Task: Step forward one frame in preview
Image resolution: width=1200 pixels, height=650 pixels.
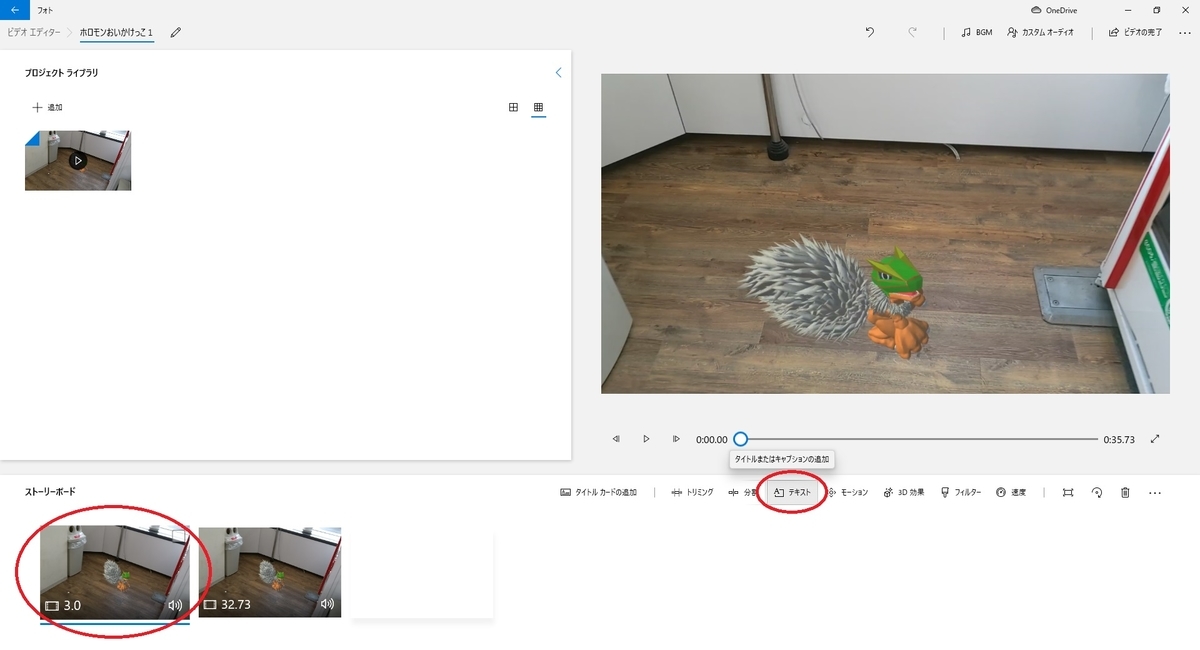Action: pos(676,439)
